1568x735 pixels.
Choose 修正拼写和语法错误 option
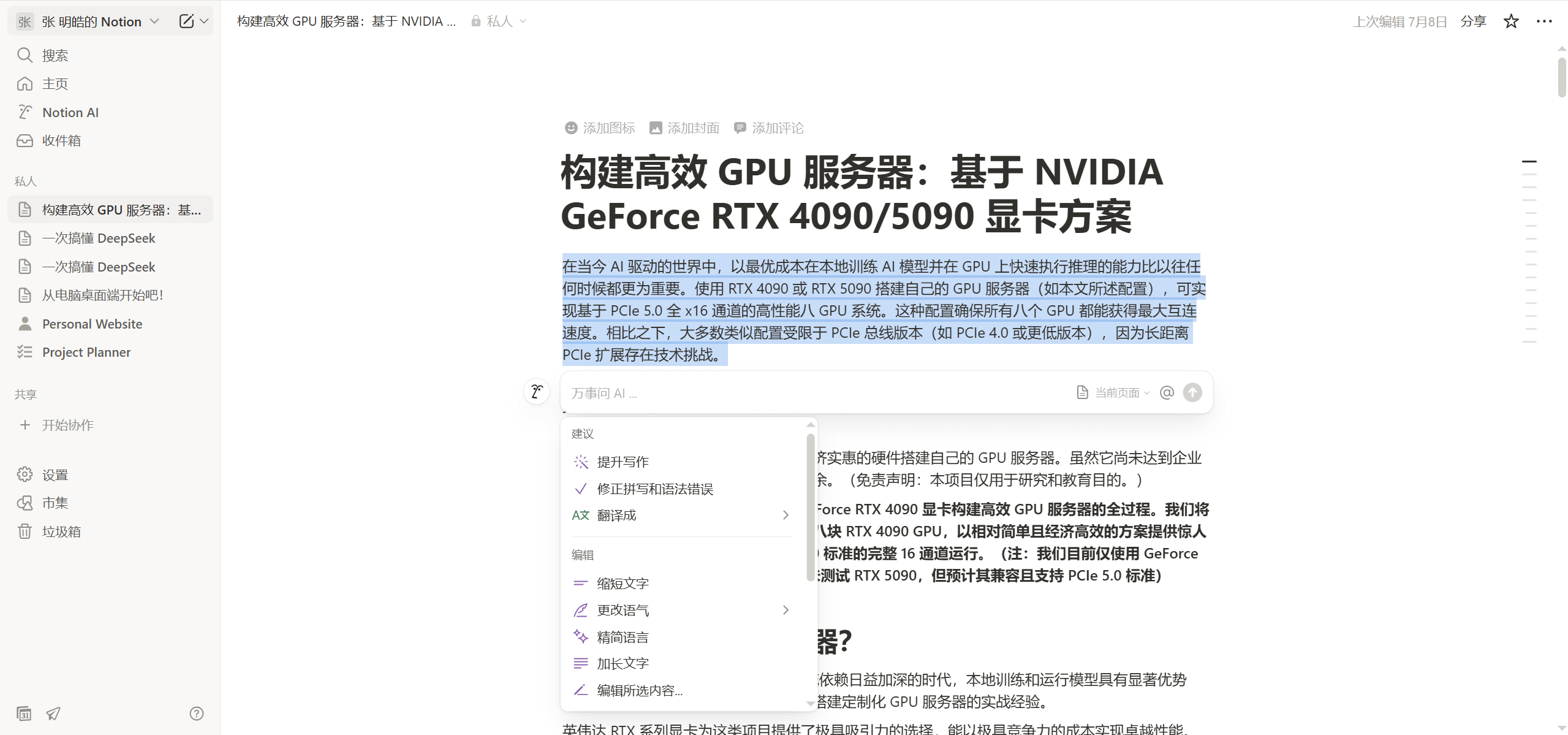coord(654,489)
